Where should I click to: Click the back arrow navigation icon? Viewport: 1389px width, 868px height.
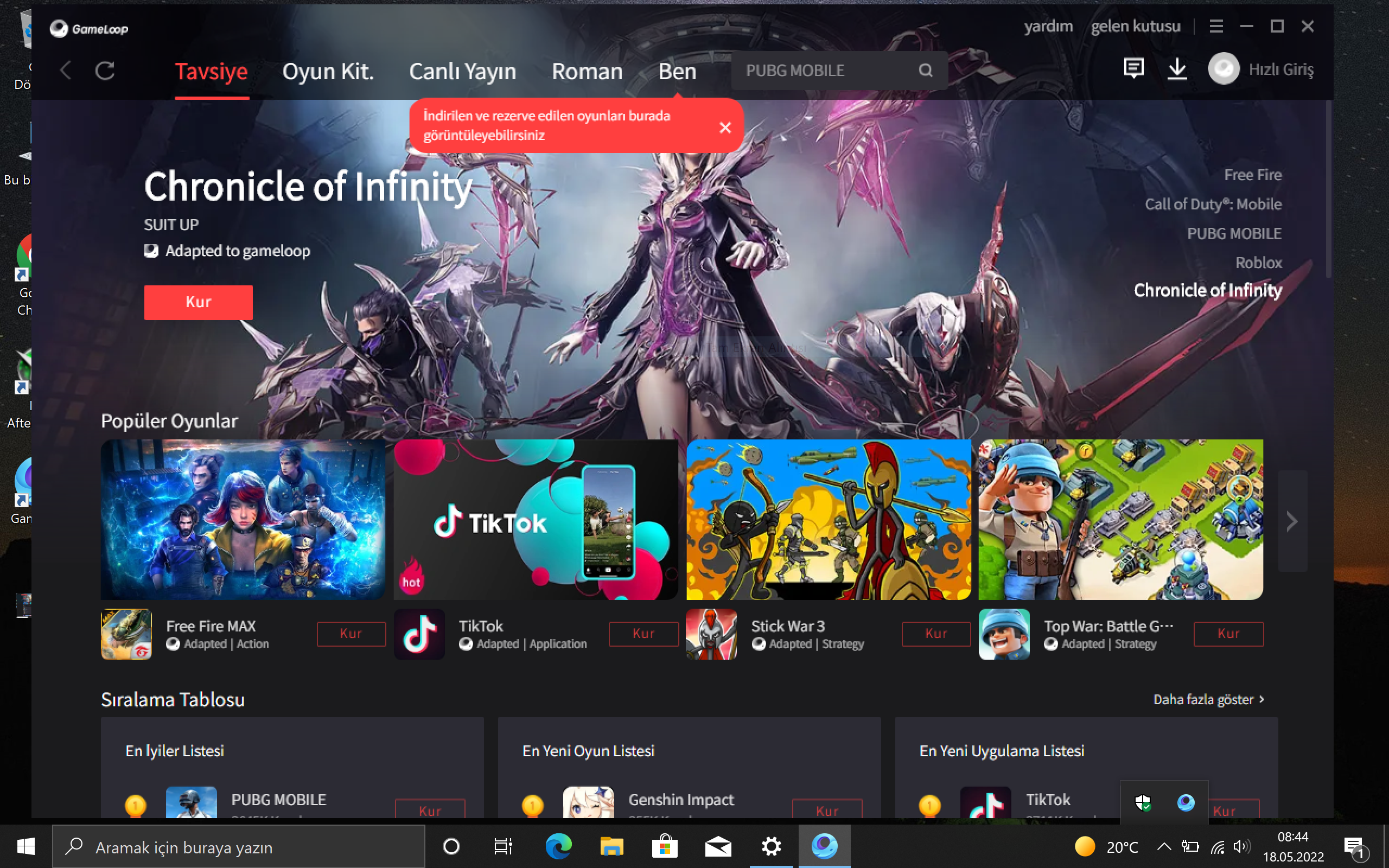tap(66, 71)
